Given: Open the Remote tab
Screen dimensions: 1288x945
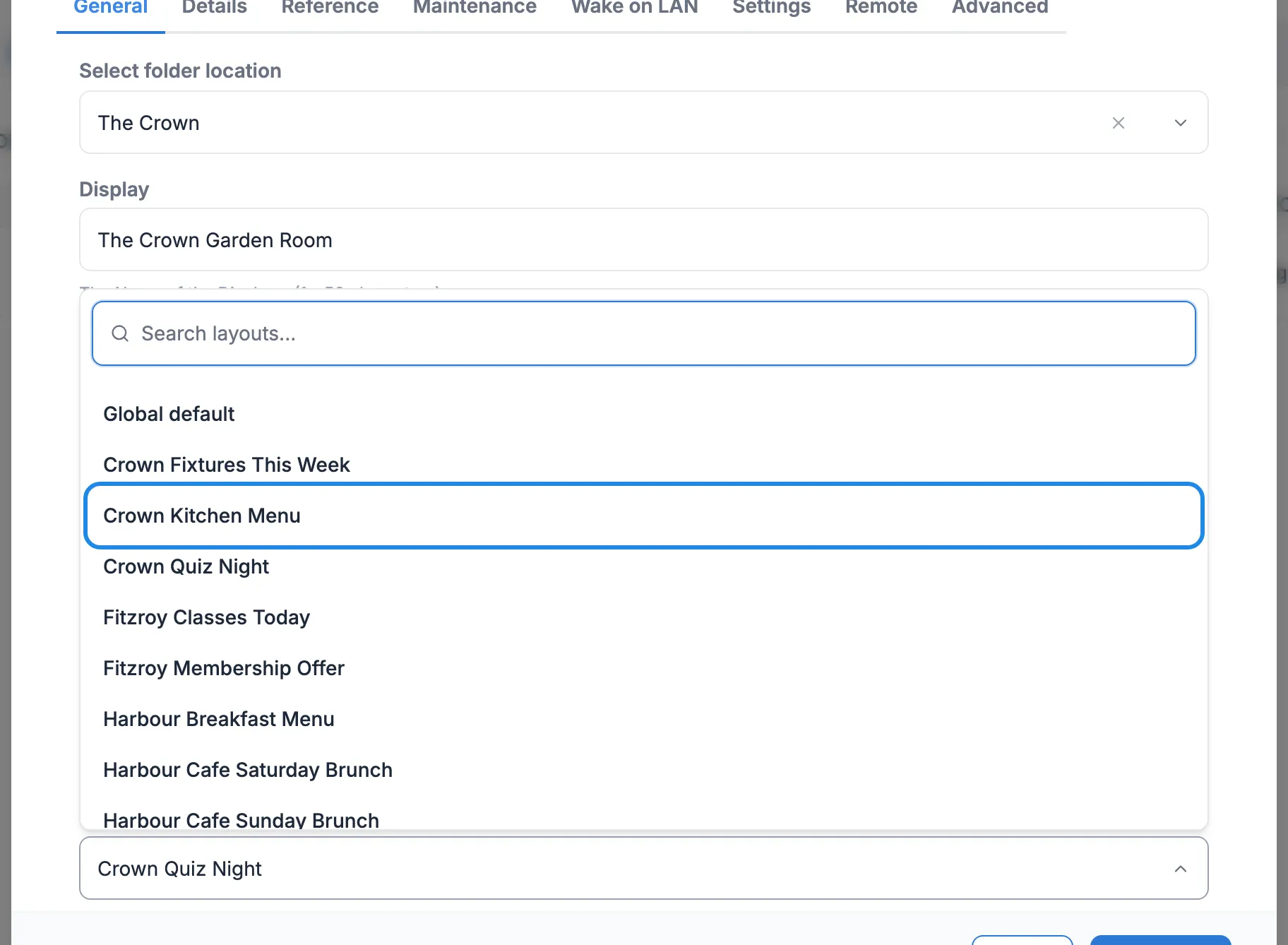Looking at the screenshot, I should point(881,8).
